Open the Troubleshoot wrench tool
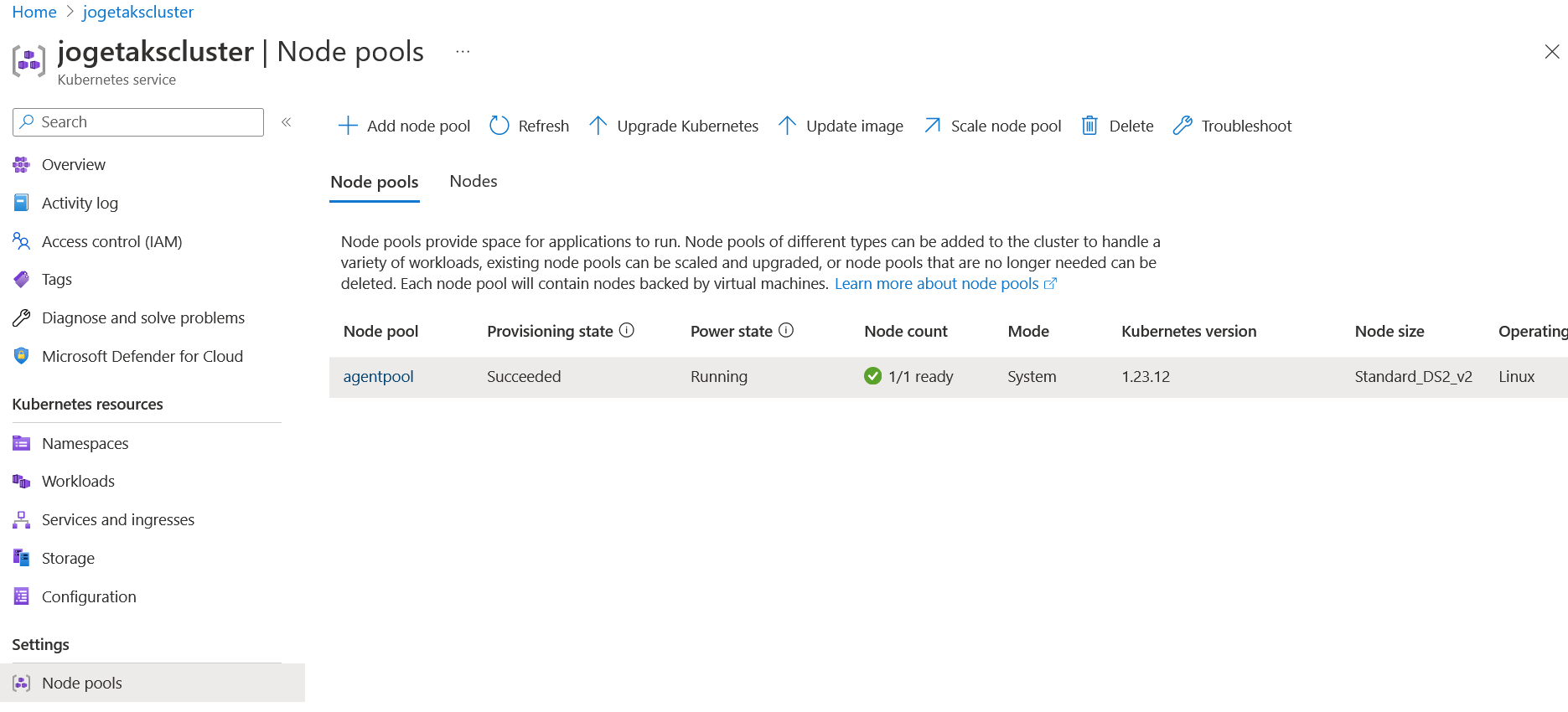 (1182, 126)
